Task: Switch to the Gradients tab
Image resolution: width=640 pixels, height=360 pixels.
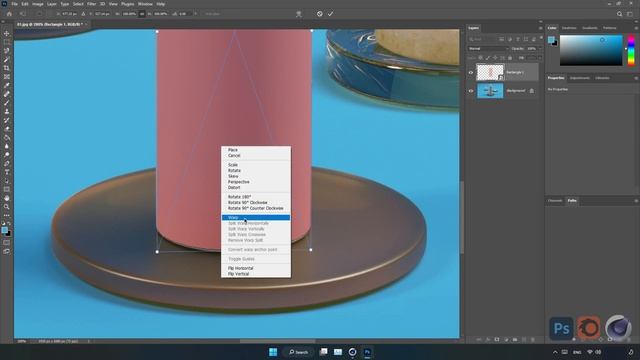Action: [589, 28]
